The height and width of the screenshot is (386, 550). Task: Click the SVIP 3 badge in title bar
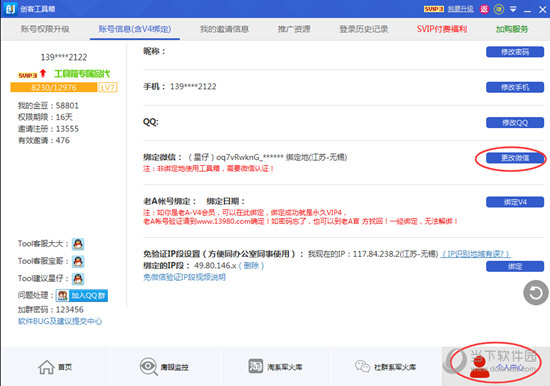(x=434, y=9)
